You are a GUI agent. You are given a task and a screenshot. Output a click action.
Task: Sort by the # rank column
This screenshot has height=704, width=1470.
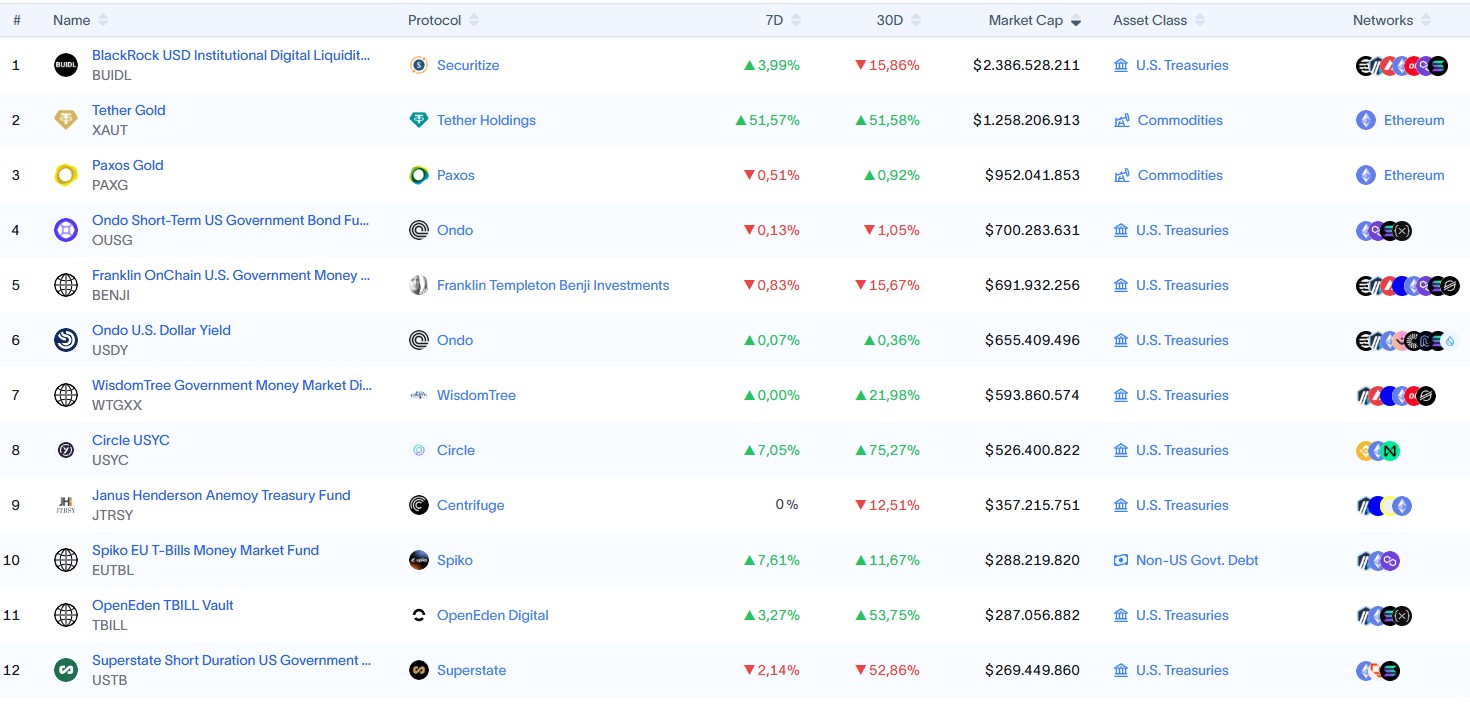tap(17, 20)
